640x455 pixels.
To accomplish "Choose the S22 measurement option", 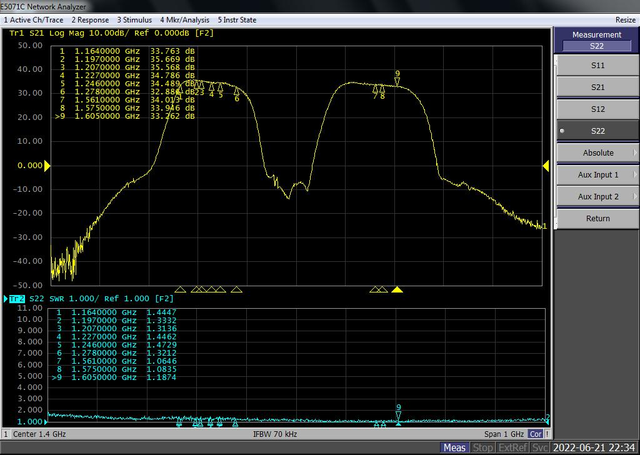I will 598,131.
